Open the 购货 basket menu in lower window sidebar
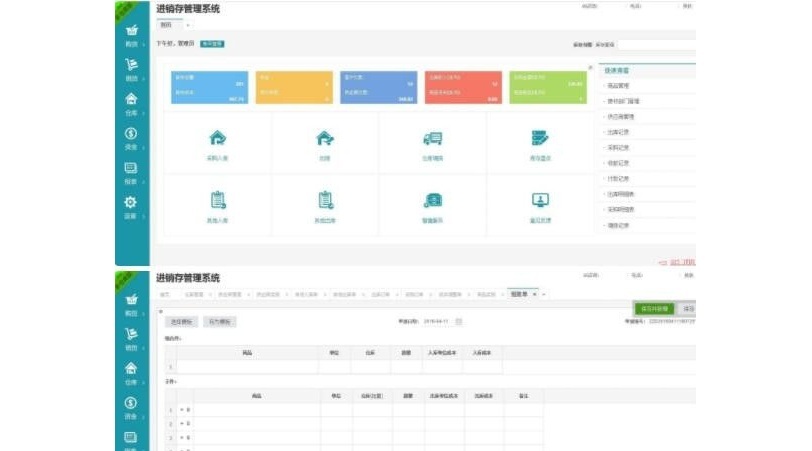Image resolution: width=812 pixels, height=451 pixels. click(132, 304)
